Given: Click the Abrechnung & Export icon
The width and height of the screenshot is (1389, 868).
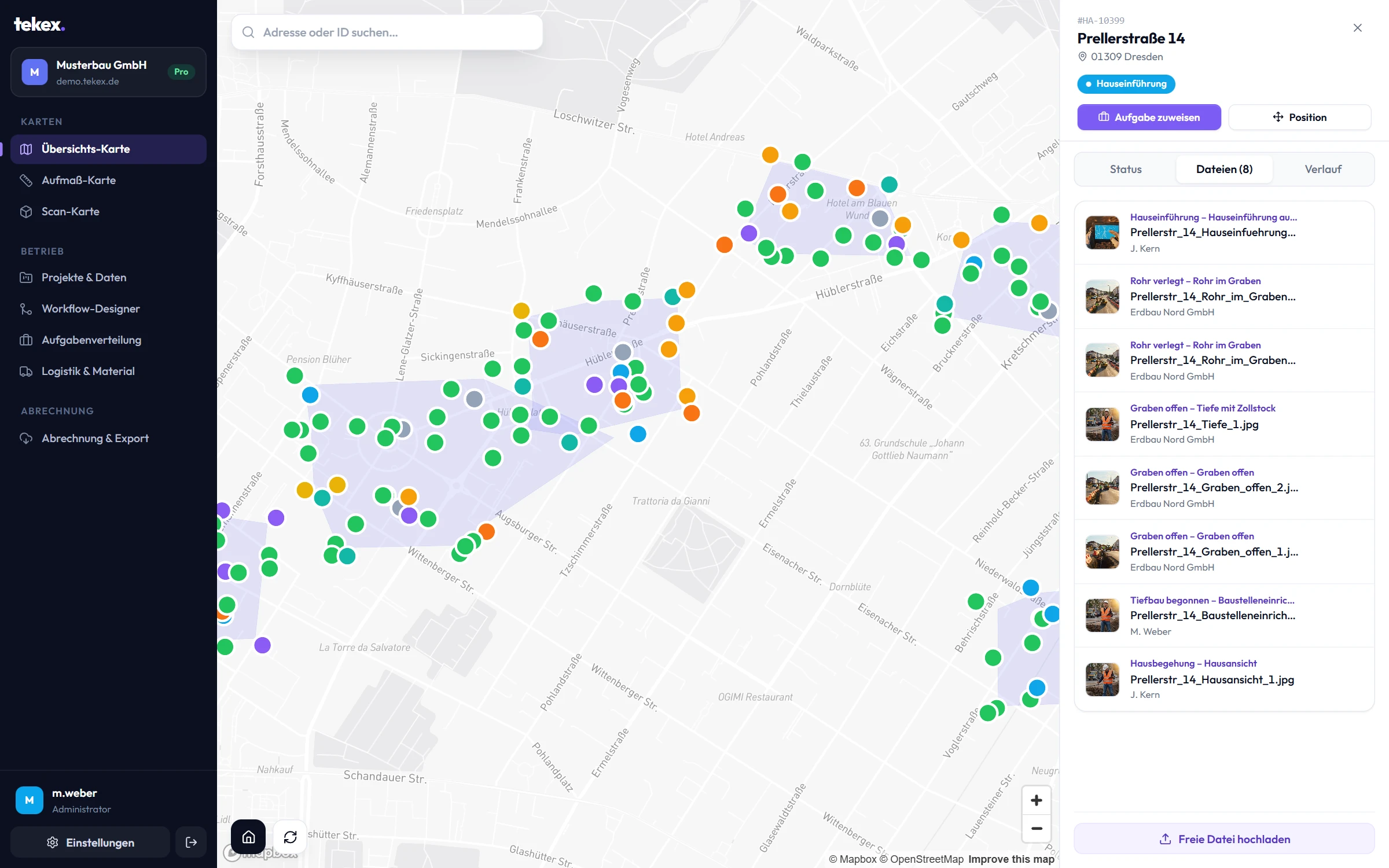Looking at the screenshot, I should [26, 438].
